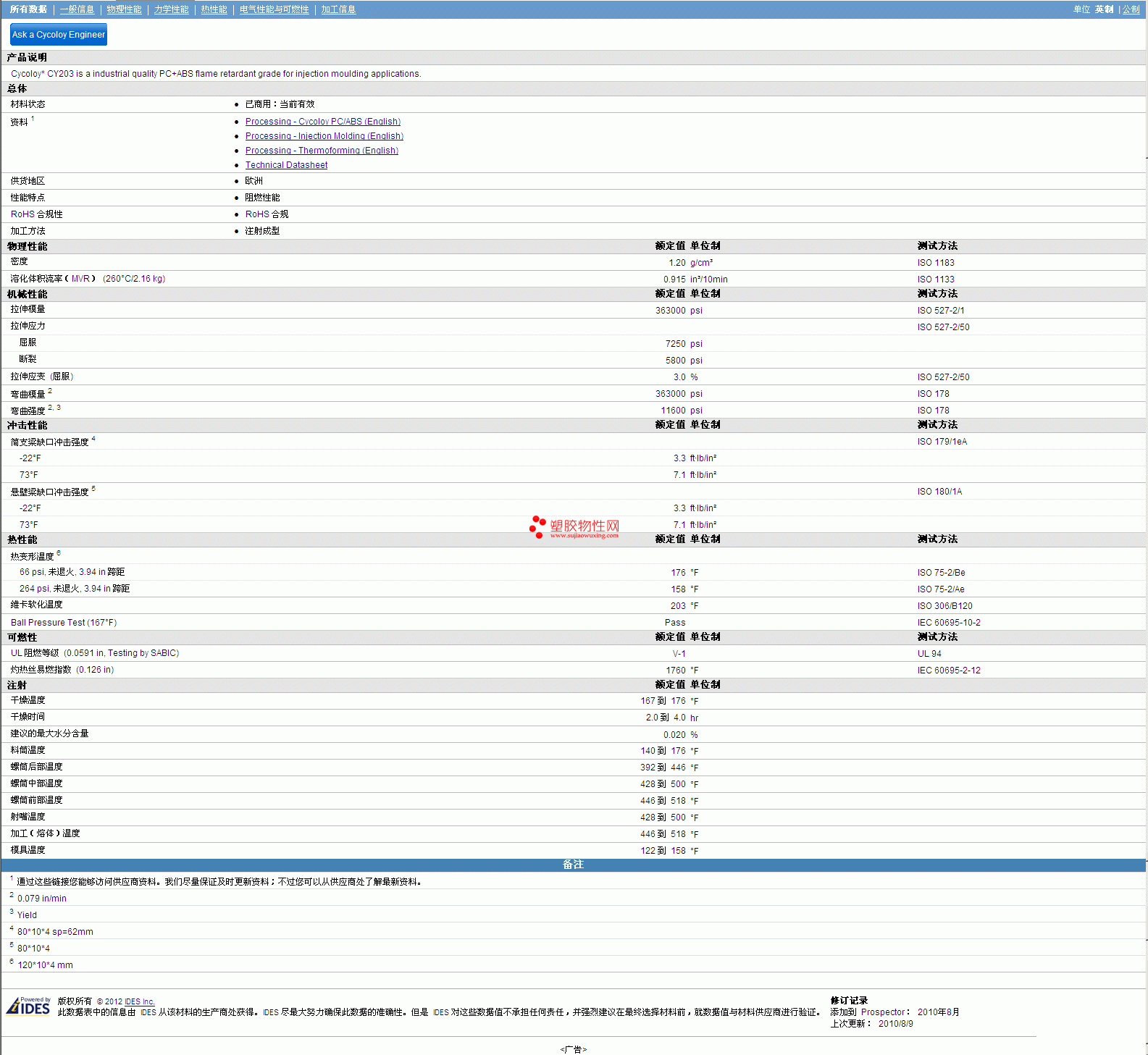Click footnote 0.079 in/min

(x=42, y=899)
